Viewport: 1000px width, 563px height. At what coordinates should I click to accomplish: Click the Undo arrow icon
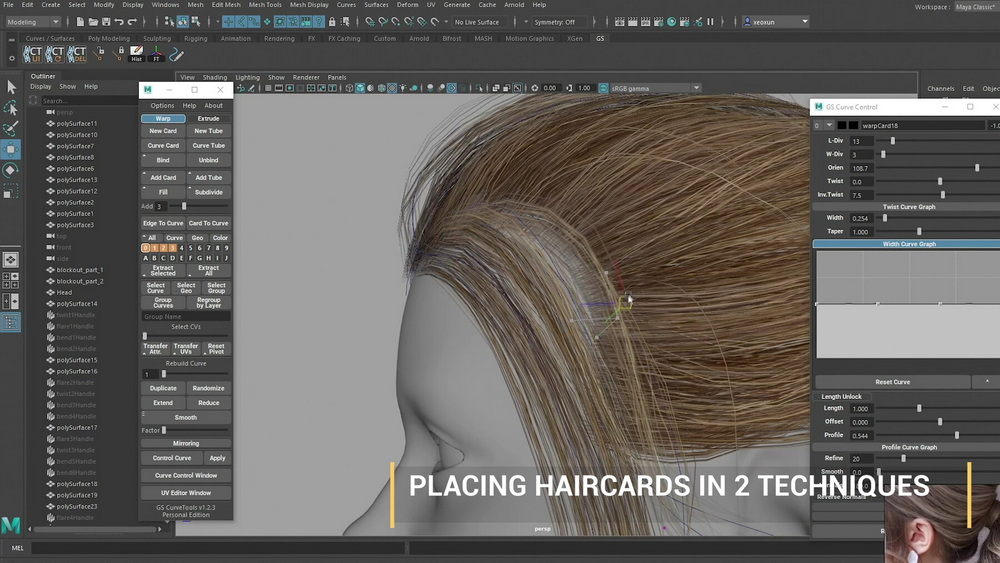[119, 22]
